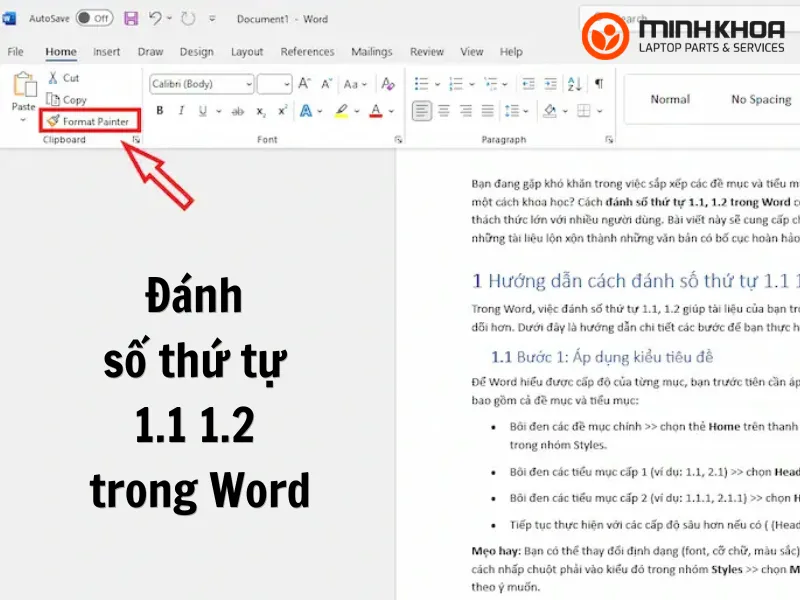Toggle bold formatting
The height and width of the screenshot is (600, 800).
coord(159,109)
